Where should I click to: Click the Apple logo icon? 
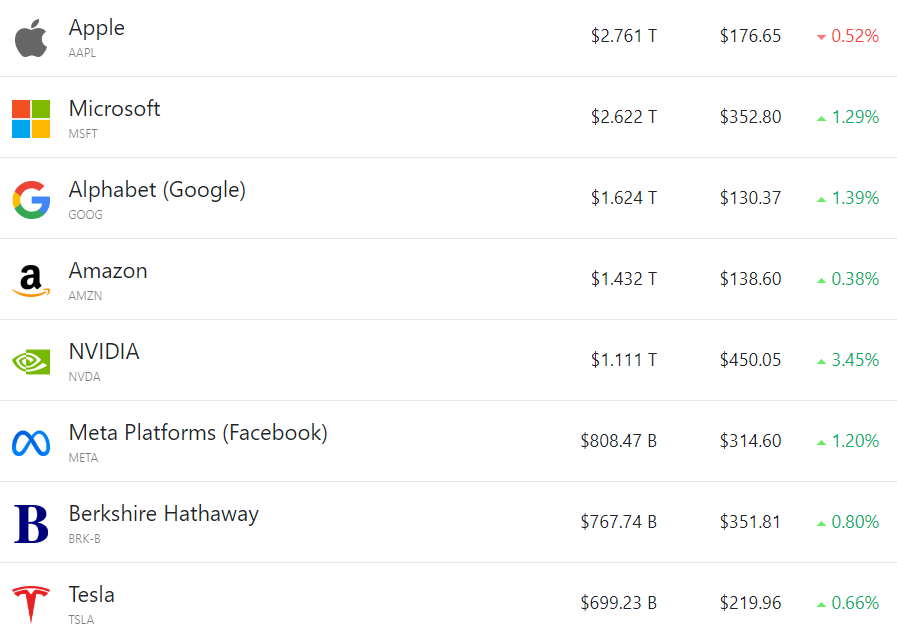[x=31, y=38]
